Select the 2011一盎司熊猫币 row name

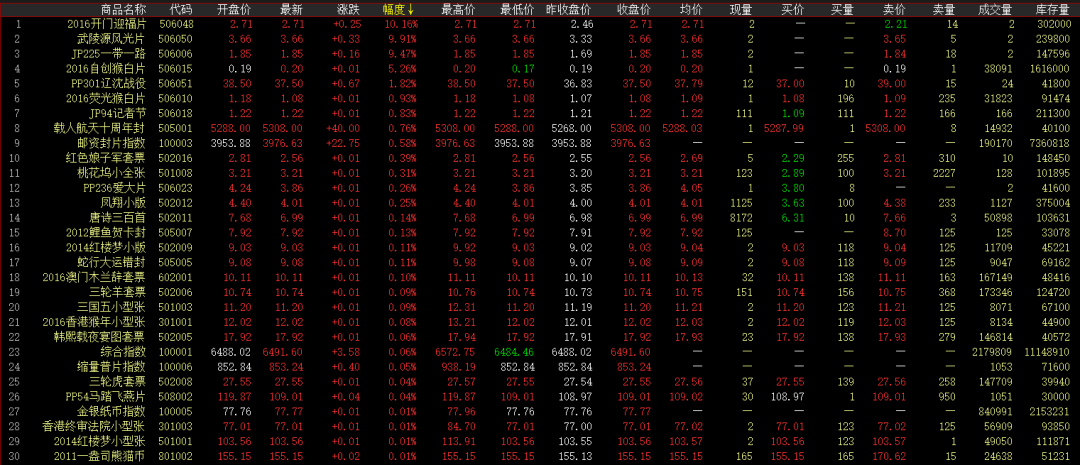pos(101,457)
